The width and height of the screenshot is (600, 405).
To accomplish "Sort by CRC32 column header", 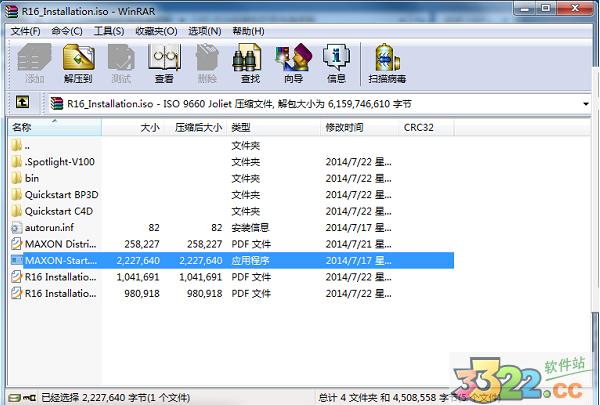I will tap(425, 127).
